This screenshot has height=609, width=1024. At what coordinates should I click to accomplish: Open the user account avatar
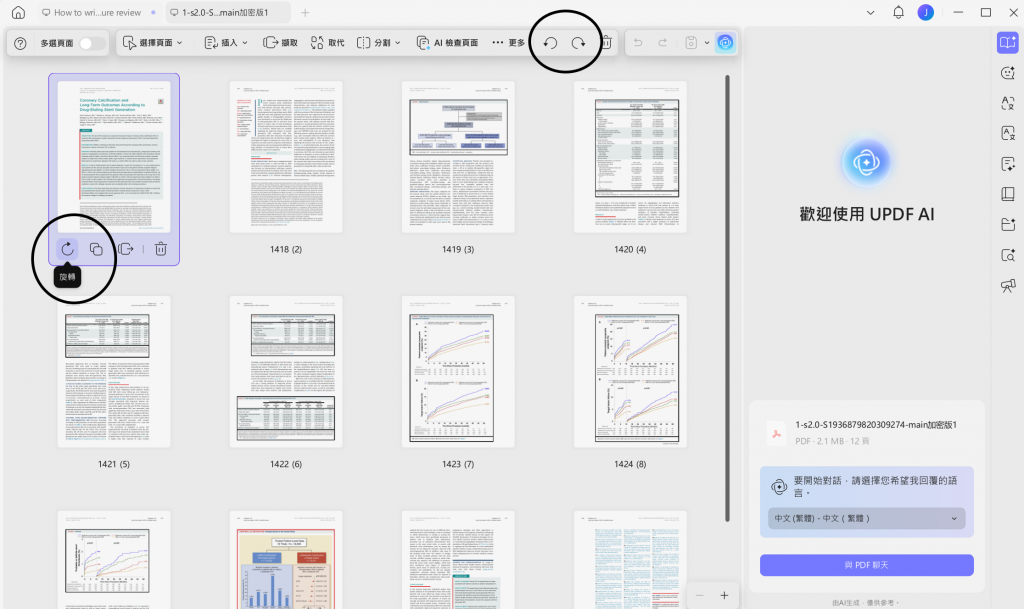[x=925, y=12]
